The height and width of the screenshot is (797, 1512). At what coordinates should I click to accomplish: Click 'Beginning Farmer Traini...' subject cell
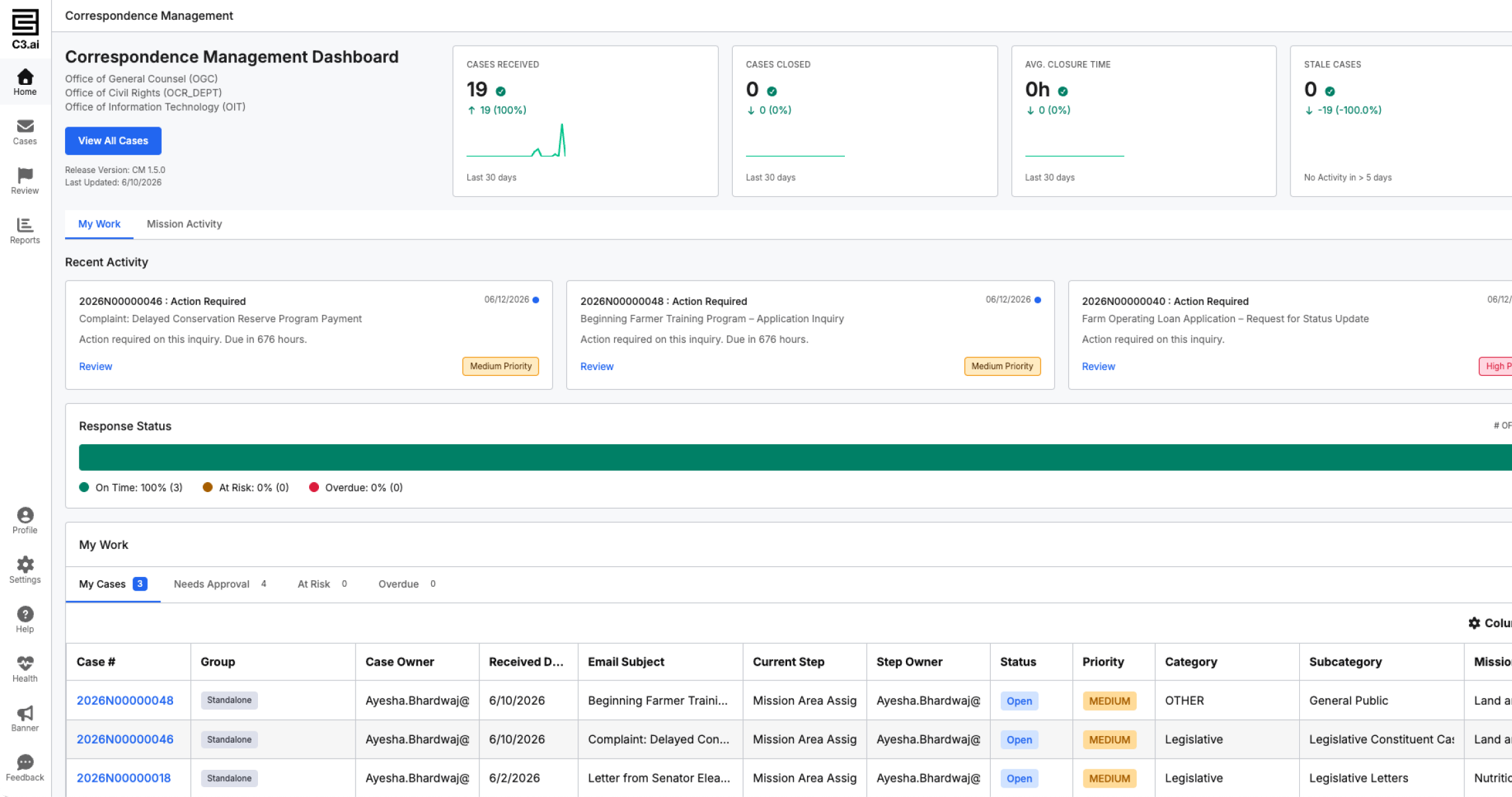coord(661,701)
